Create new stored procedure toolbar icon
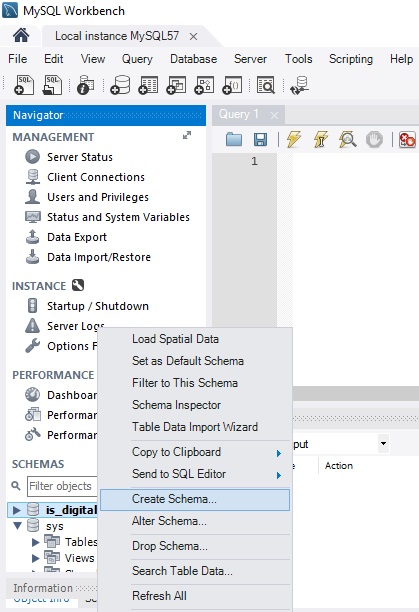 click(204, 85)
